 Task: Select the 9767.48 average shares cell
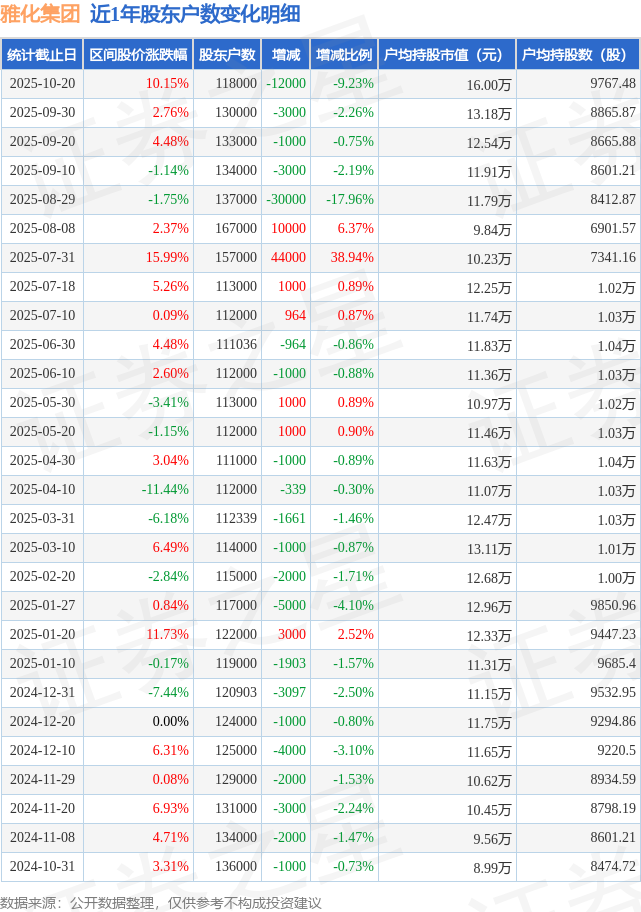point(613,84)
